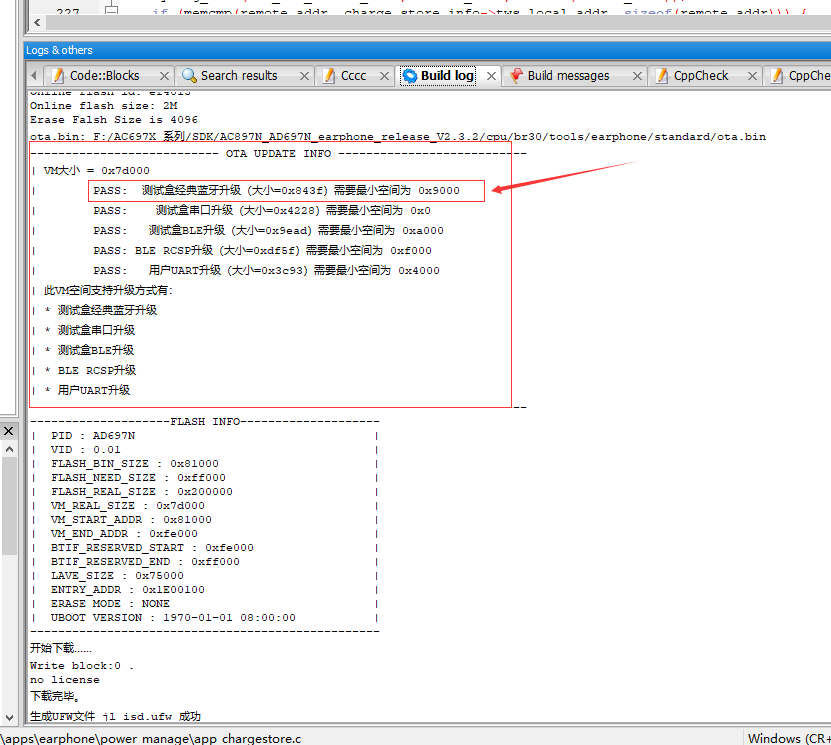Open the first CppCheck tab

pyautogui.click(x=701, y=76)
